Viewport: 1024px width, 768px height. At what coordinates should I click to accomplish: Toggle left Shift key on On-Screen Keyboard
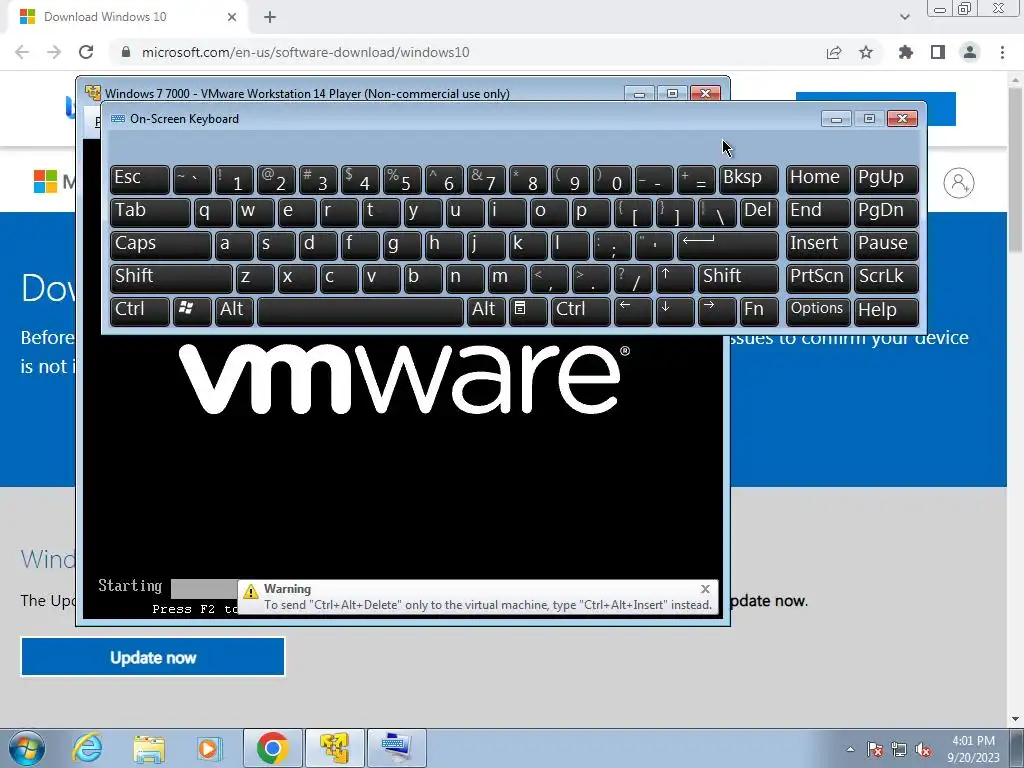tap(171, 278)
